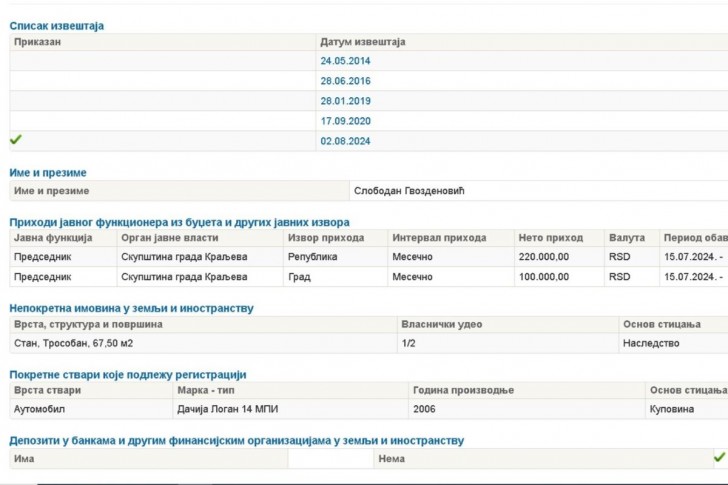This screenshot has height=485, width=728.
Task: Open the report dated 17.09.2020
Action: (345, 121)
